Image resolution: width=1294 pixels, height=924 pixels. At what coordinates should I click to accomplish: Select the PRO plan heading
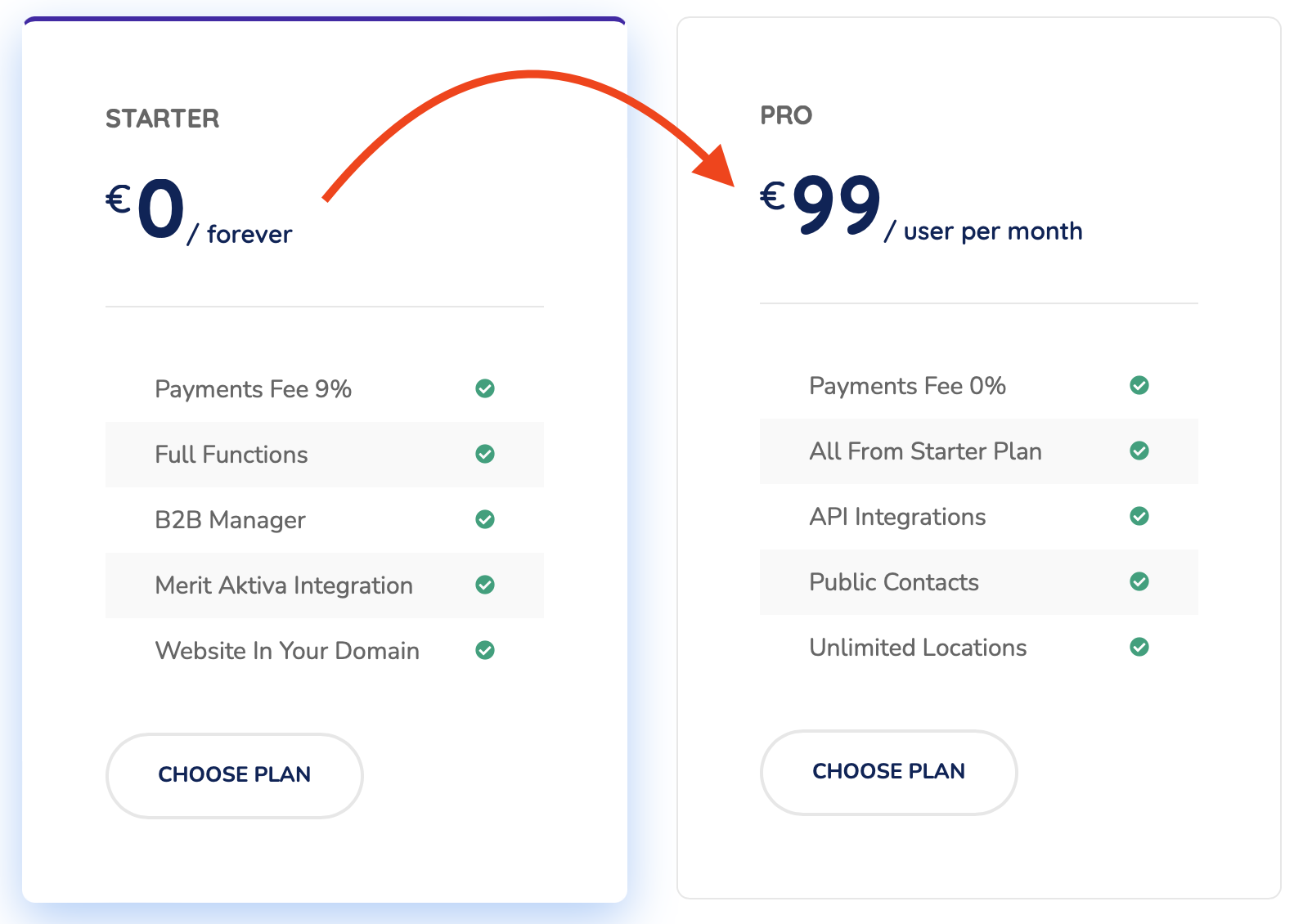tap(786, 115)
